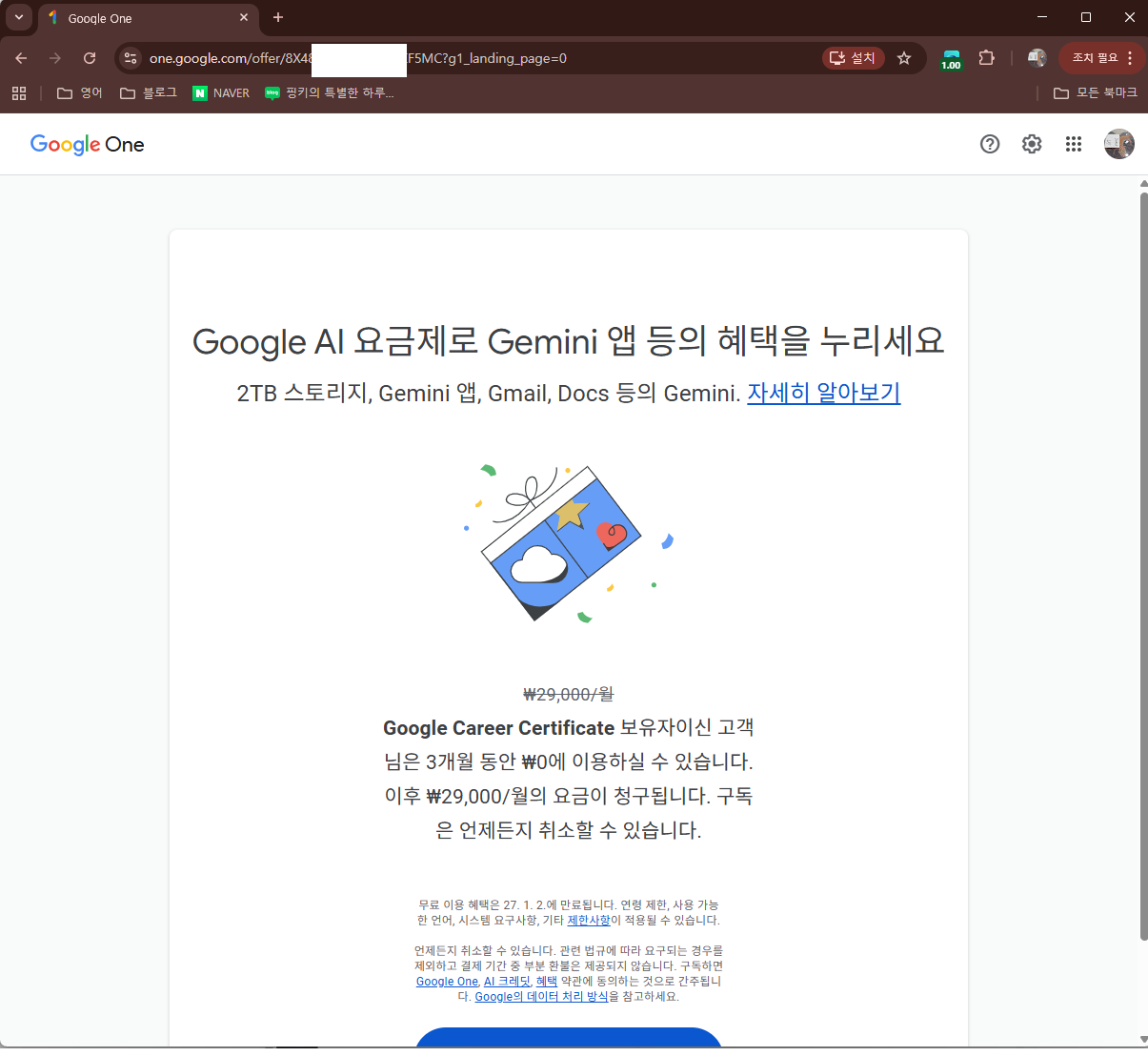Viewport: 1148px width, 1056px height.
Task: Go back to previous page
Action: (x=21, y=58)
